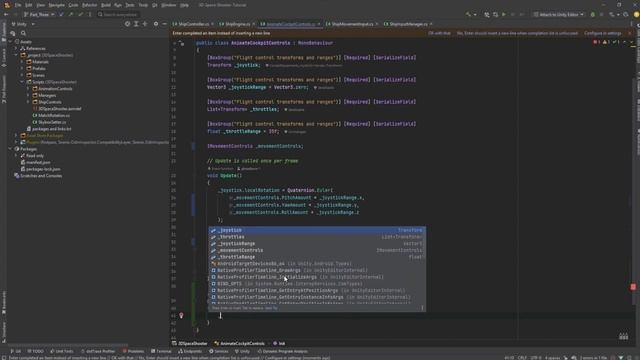
Task: Click the locate-in-tree target icon
Action: [x=127, y=24]
